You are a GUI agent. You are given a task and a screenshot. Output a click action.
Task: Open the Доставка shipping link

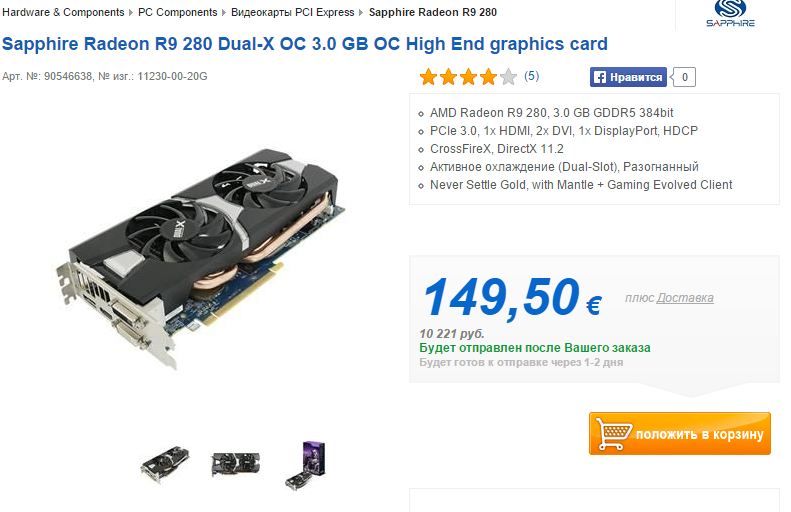pos(685,298)
